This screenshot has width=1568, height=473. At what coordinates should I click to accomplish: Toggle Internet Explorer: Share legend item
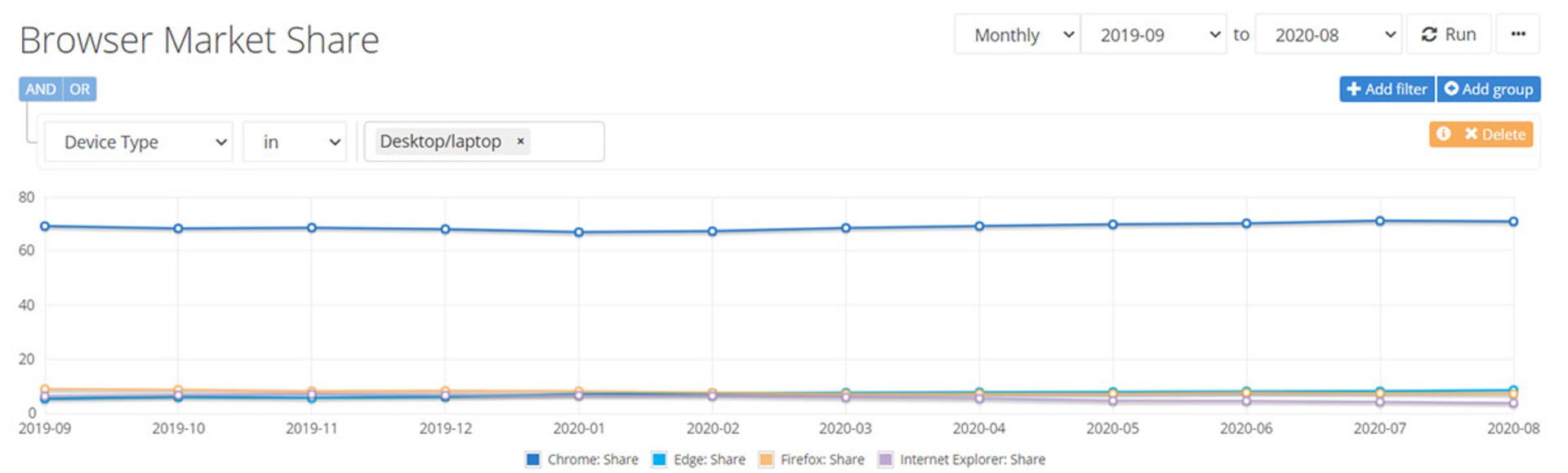pos(962,459)
